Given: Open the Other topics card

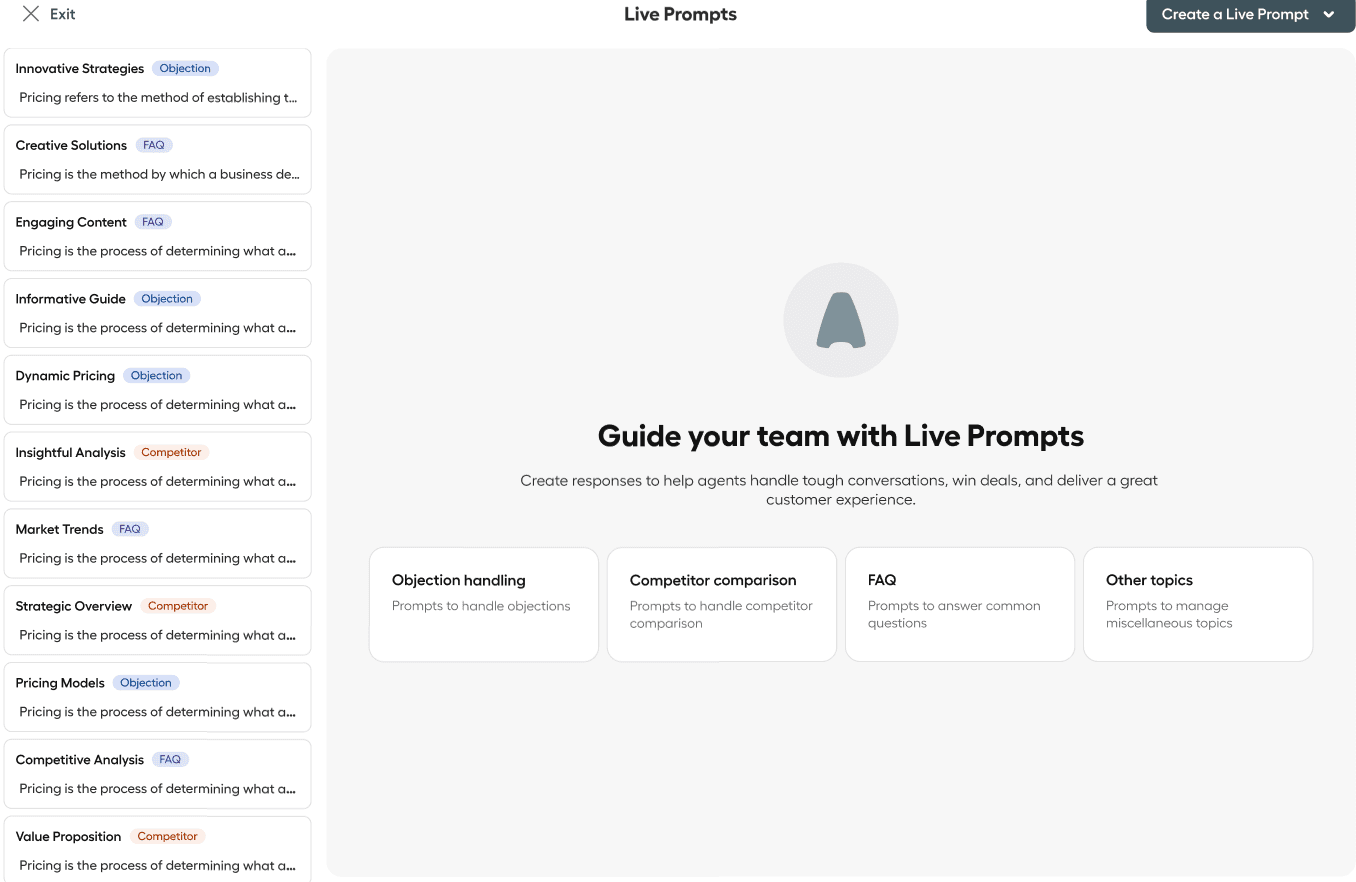Looking at the screenshot, I should coord(1197,603).
